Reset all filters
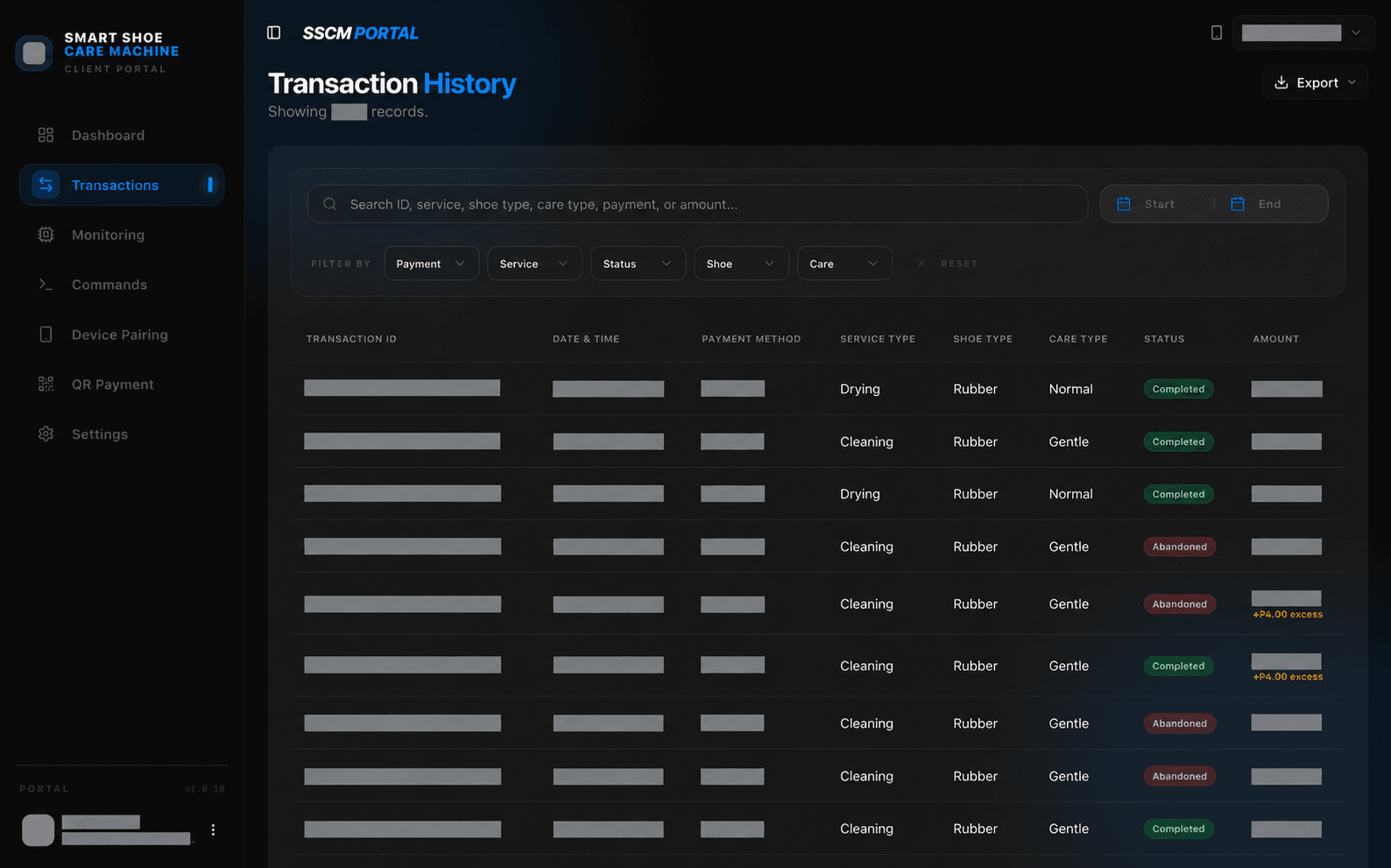 pos(948,264)
